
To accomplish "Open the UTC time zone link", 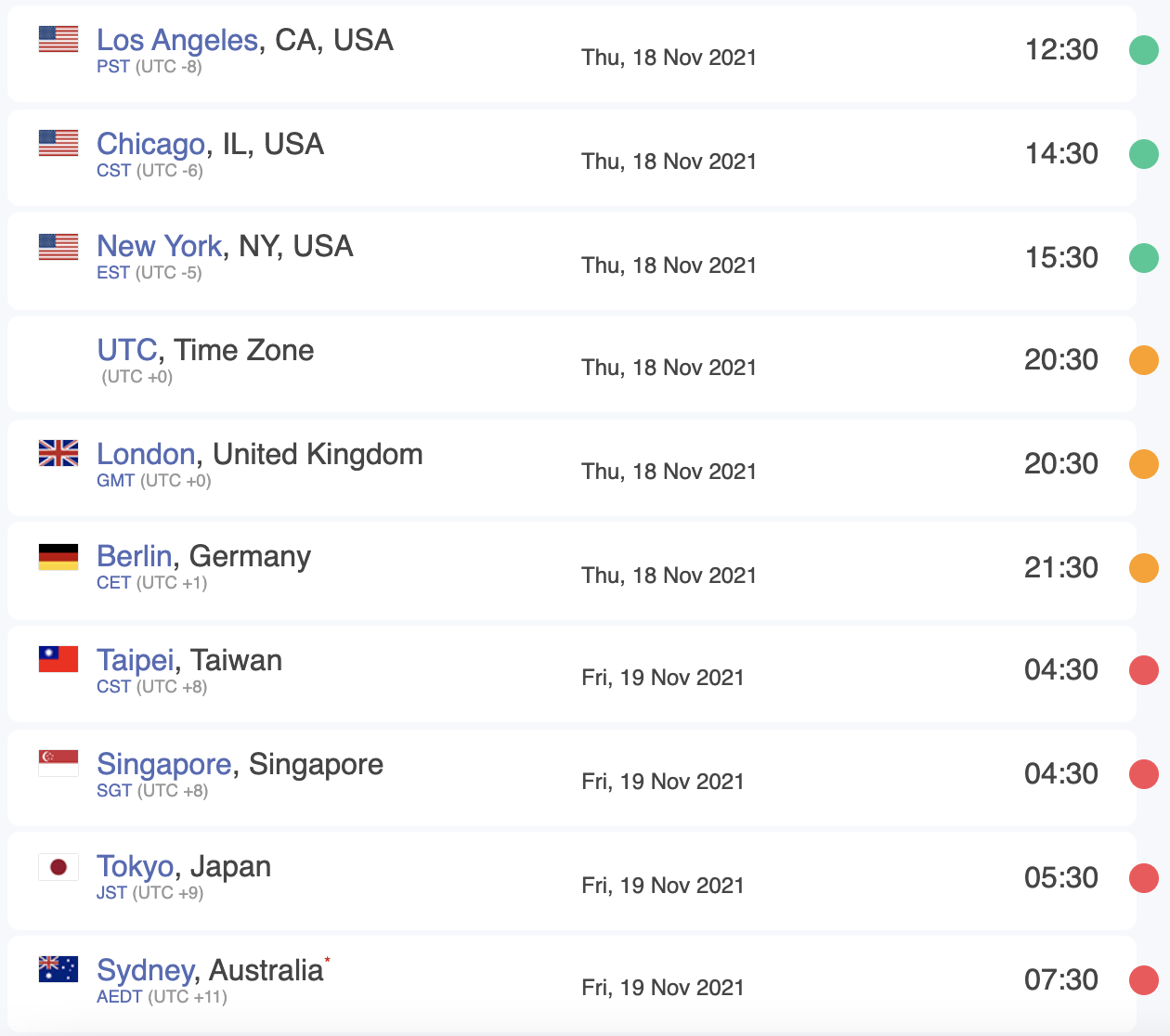I will 127,350.
